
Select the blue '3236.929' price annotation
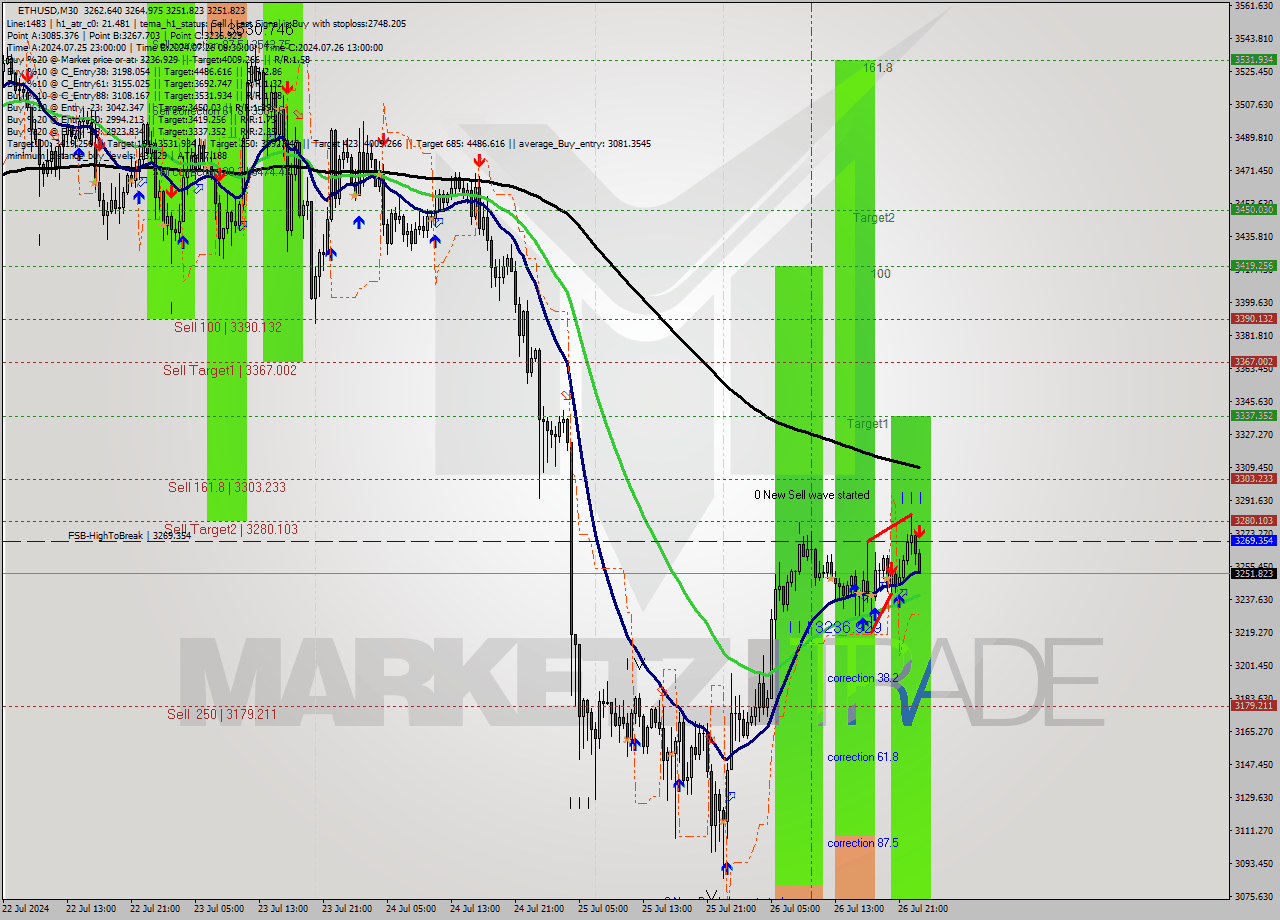click(849, 627)
